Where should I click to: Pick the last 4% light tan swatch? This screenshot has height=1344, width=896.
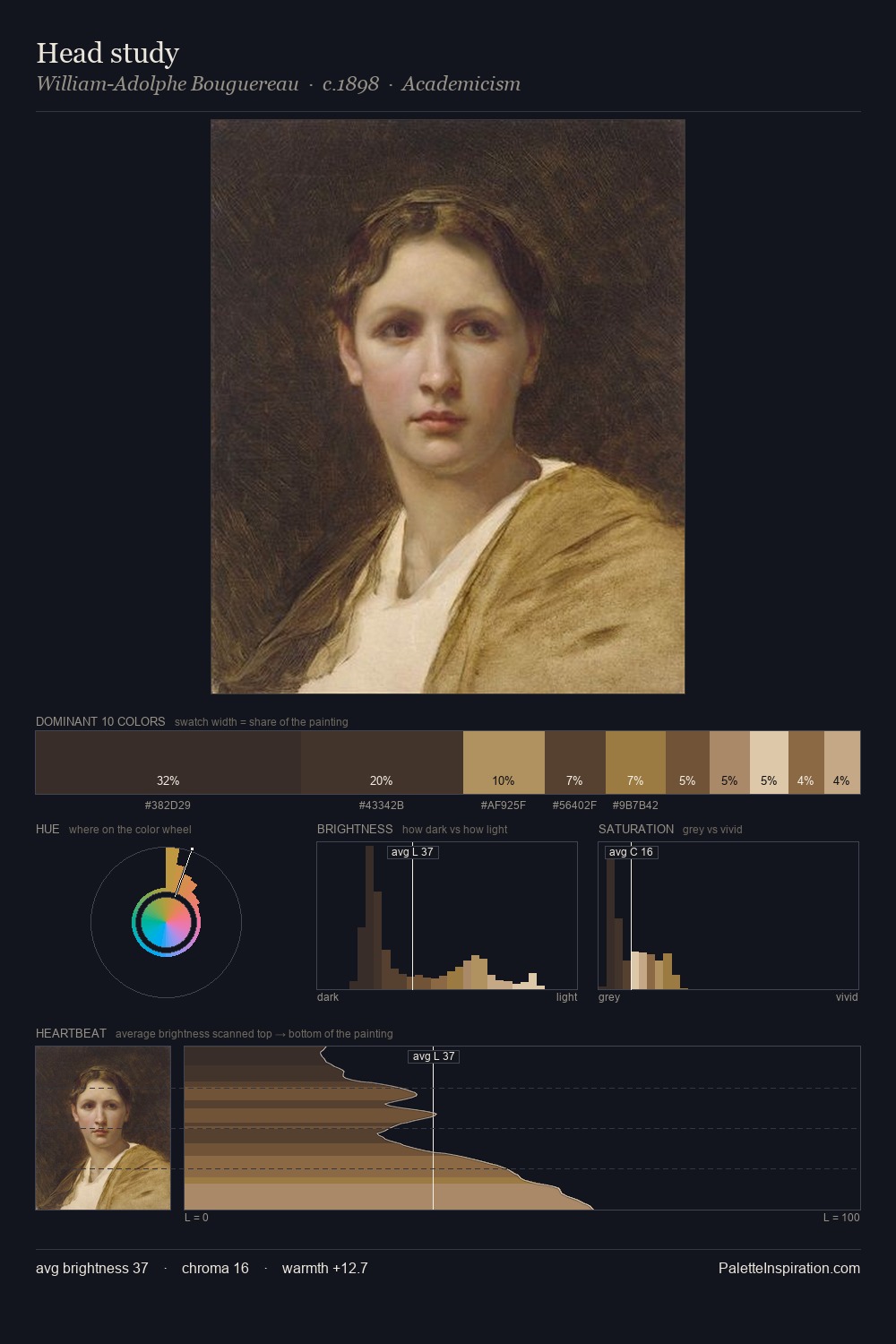coord(841,762)
